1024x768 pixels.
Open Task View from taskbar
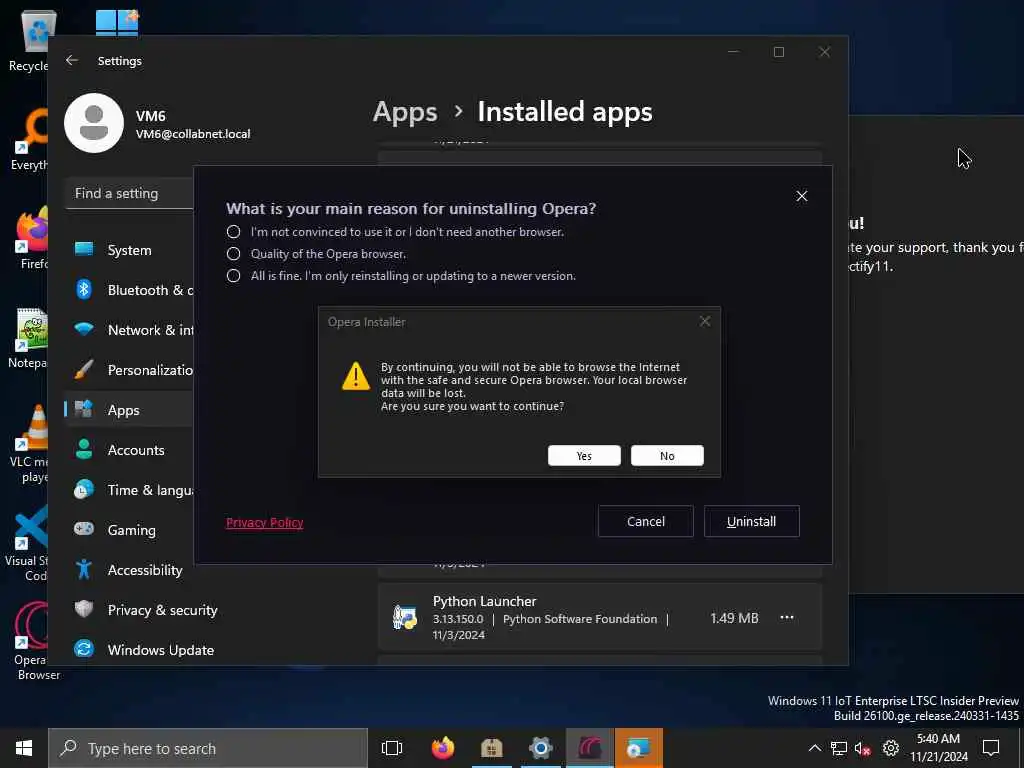(x=392, y=748)
